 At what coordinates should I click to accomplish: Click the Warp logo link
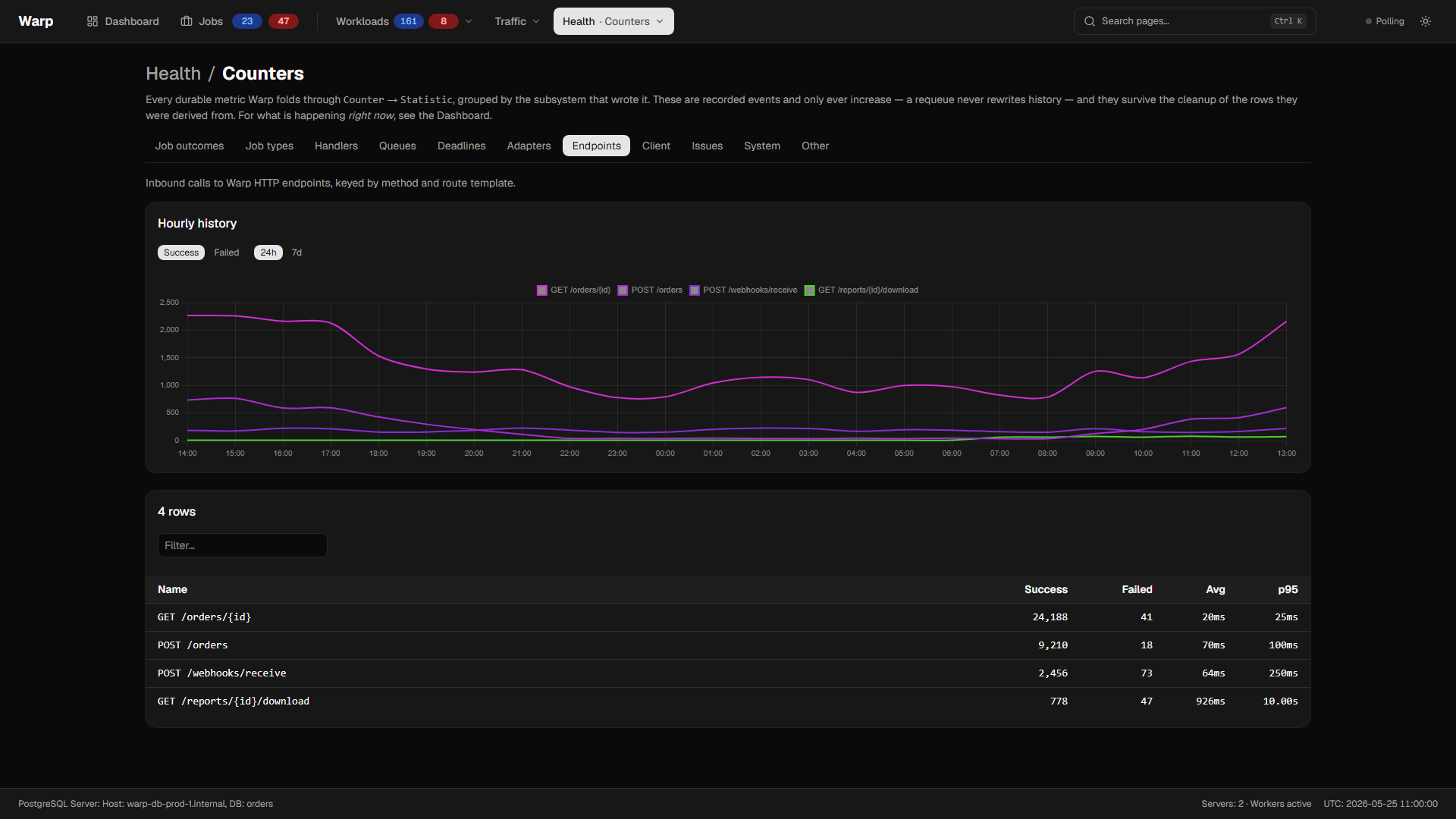click(36, 21)
